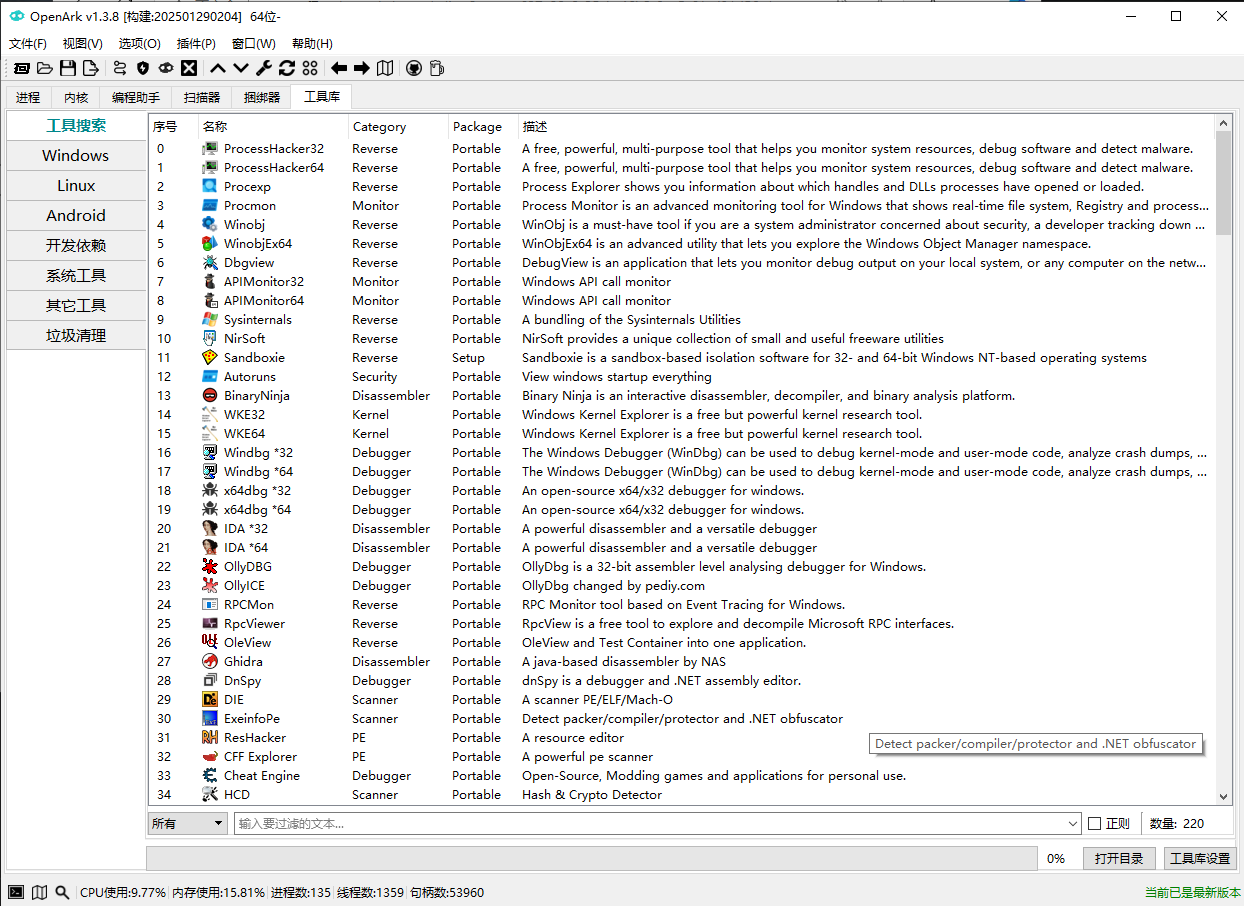
Task: Click the eye mask toolbar icon
Action: (166, 68)
